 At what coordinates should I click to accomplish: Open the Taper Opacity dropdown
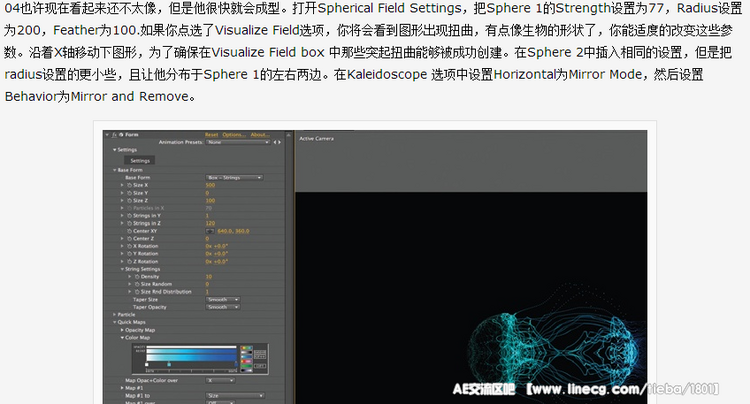click(222, 307)
